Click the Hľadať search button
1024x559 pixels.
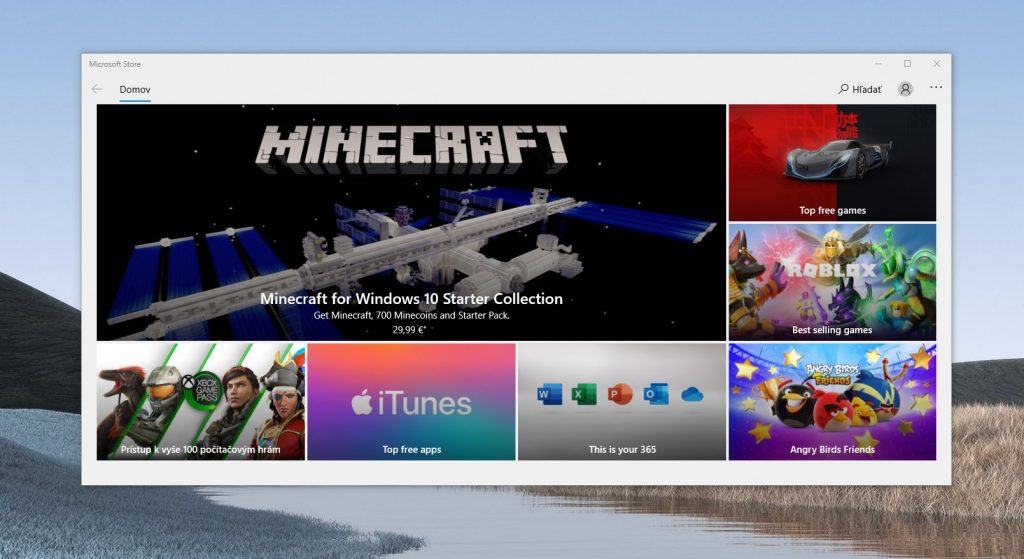(x=860, y=89)
